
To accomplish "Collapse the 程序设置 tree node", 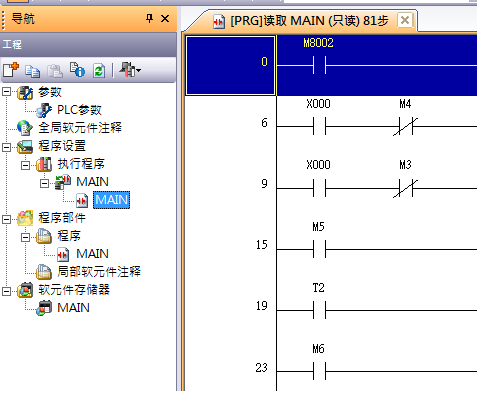I will coord(7,147).
